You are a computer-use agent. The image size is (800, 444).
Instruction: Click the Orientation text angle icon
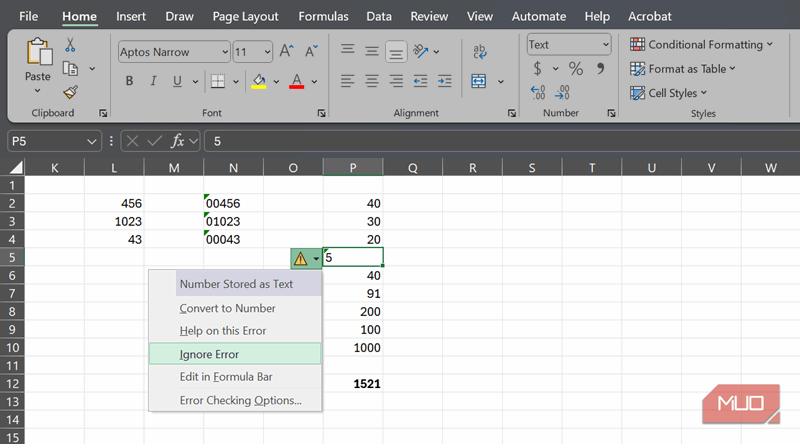click(421, 51)
